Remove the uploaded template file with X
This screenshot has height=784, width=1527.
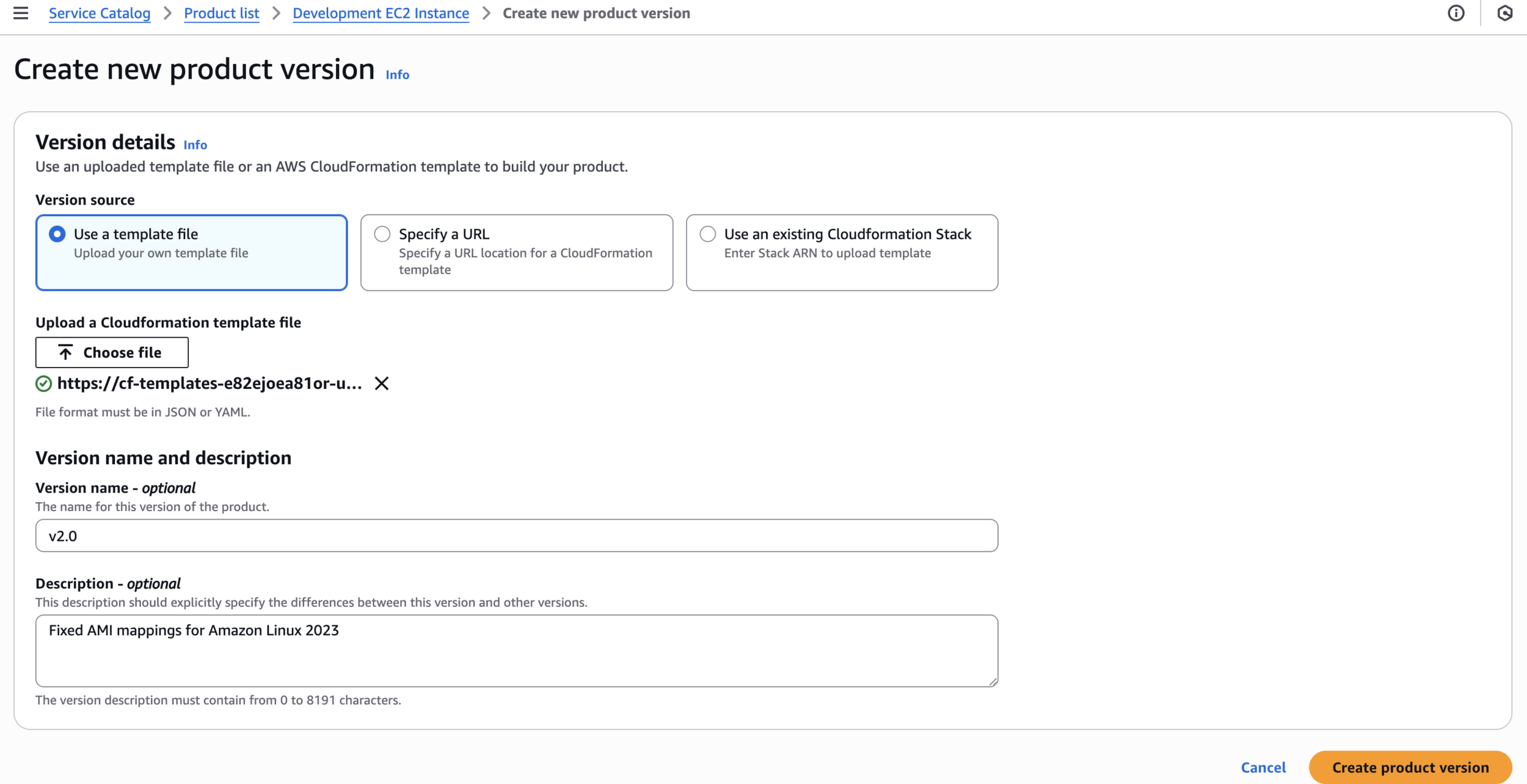point(382,383)
